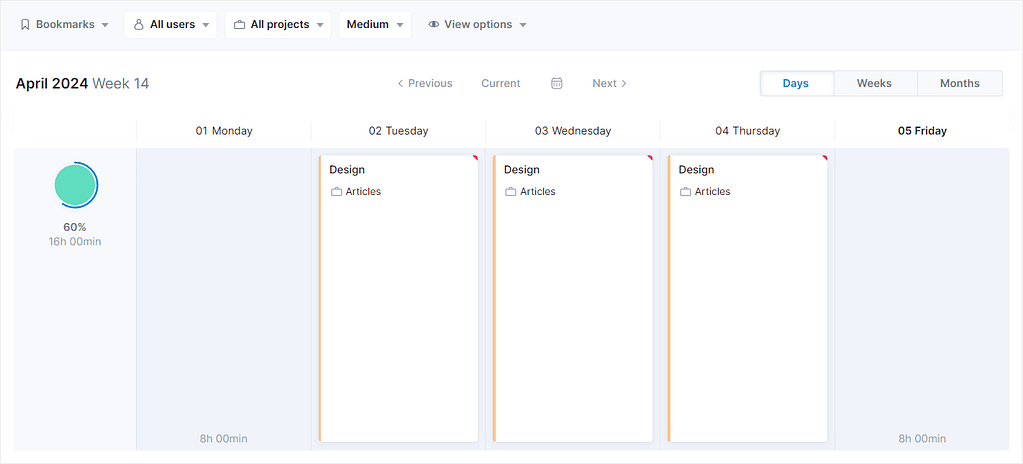
Task: Open the View options menu
Action: pos(478,25)
